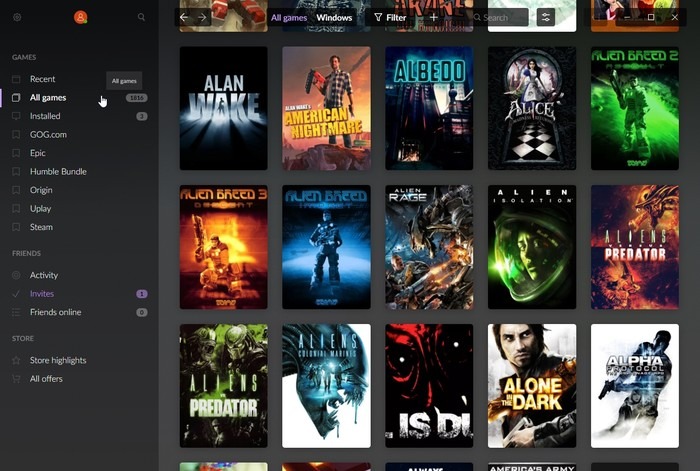Open Invites page
This screenshot has width=700, height=471.
42,294
